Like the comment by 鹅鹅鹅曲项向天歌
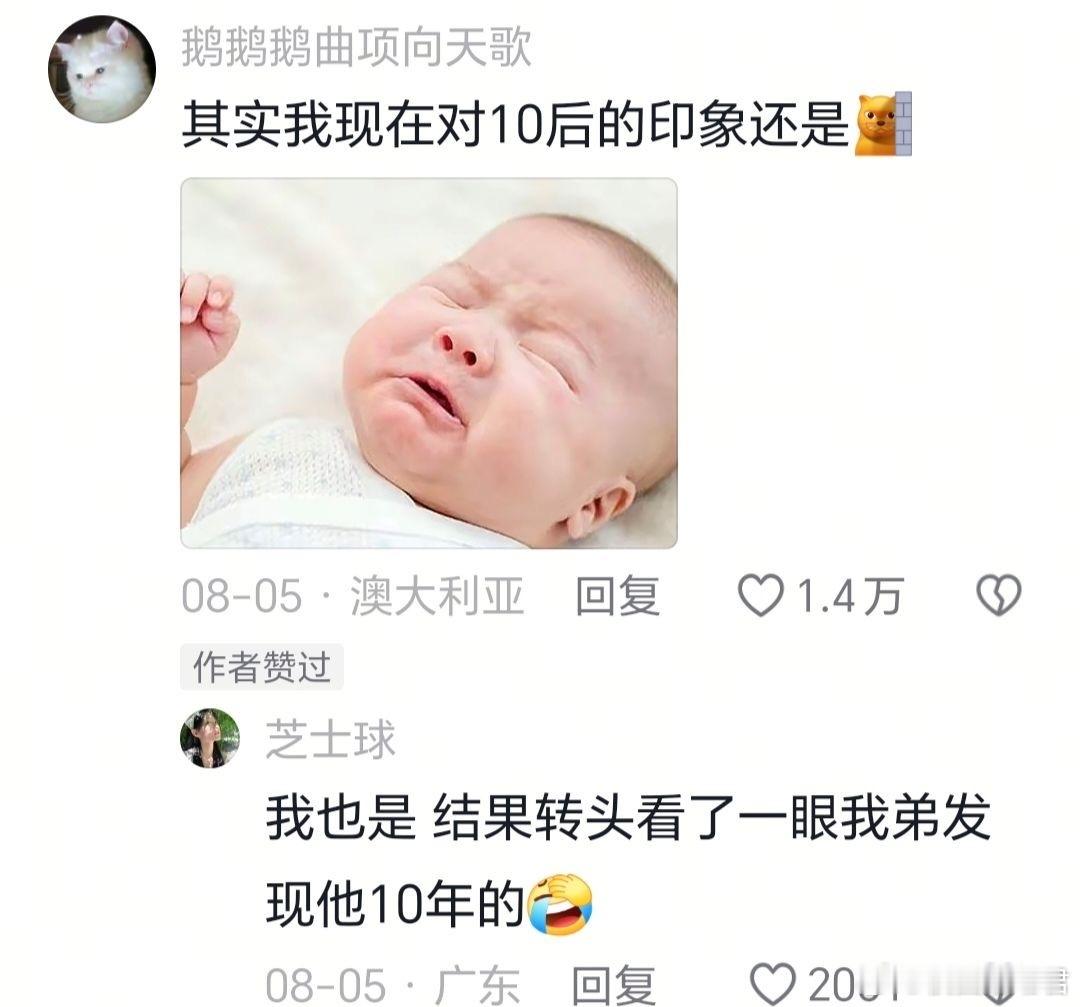Viewport: 1080px width, 1007px height. (760, 596)
